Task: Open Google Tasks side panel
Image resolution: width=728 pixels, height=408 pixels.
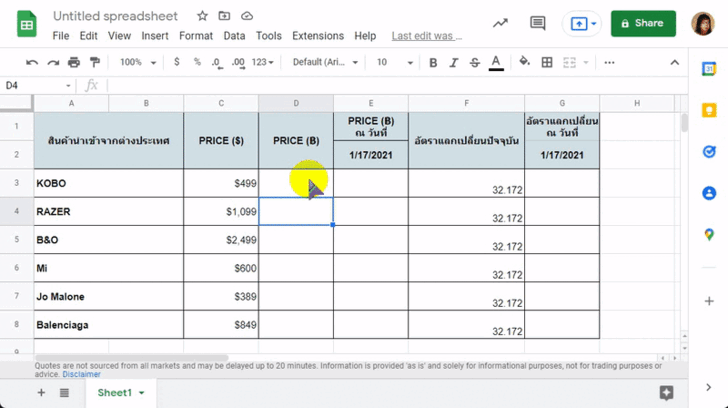Action: click(709, 152)
